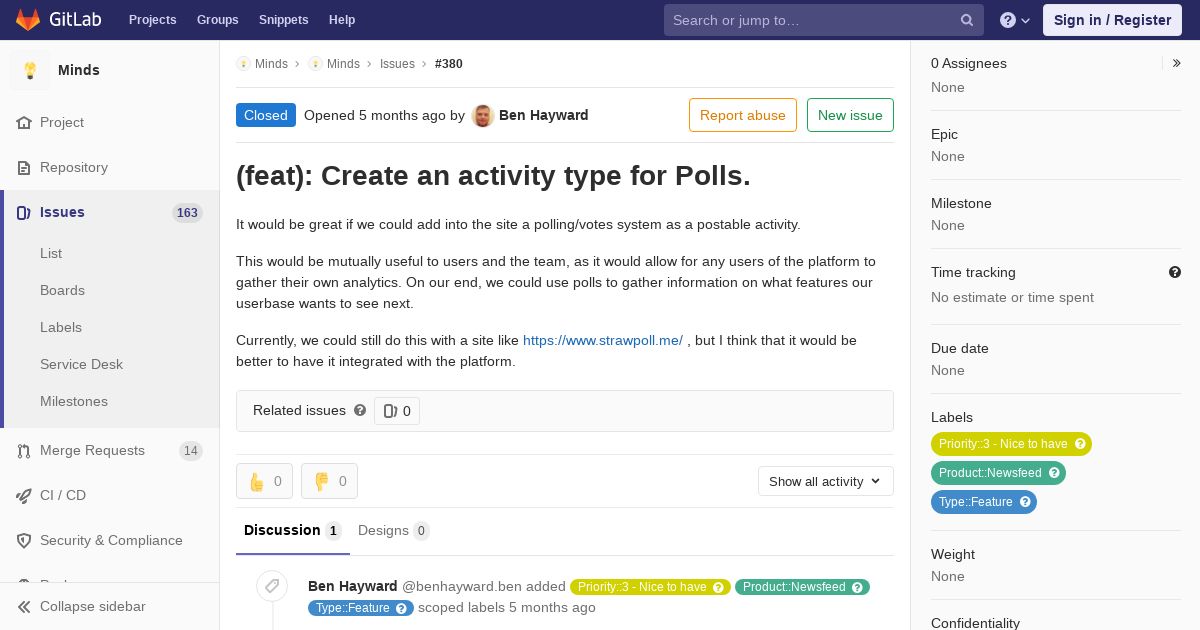Give a thumbs down reaction
This screenshot has height=630, width=1200.
(329, 481)
